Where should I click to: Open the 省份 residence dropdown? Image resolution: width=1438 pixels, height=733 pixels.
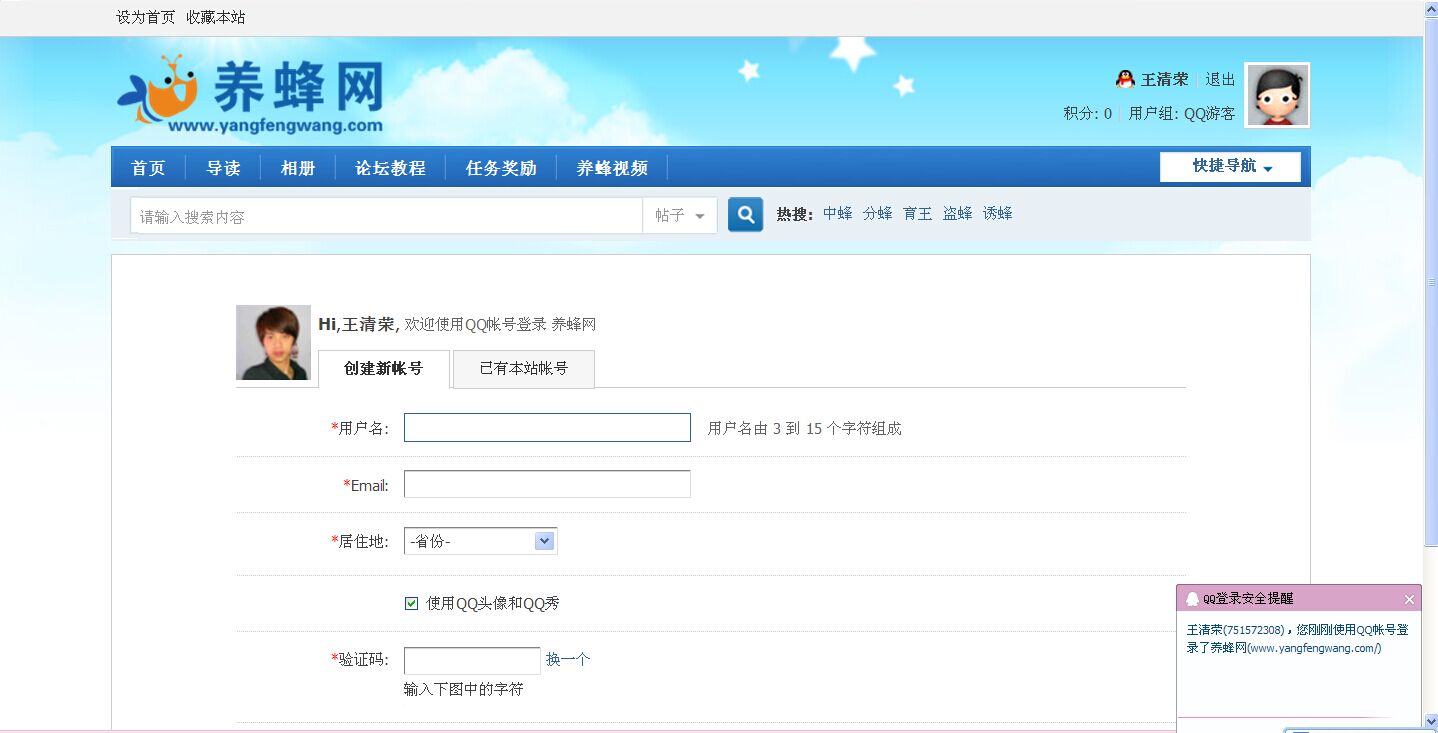pos(480,541)
